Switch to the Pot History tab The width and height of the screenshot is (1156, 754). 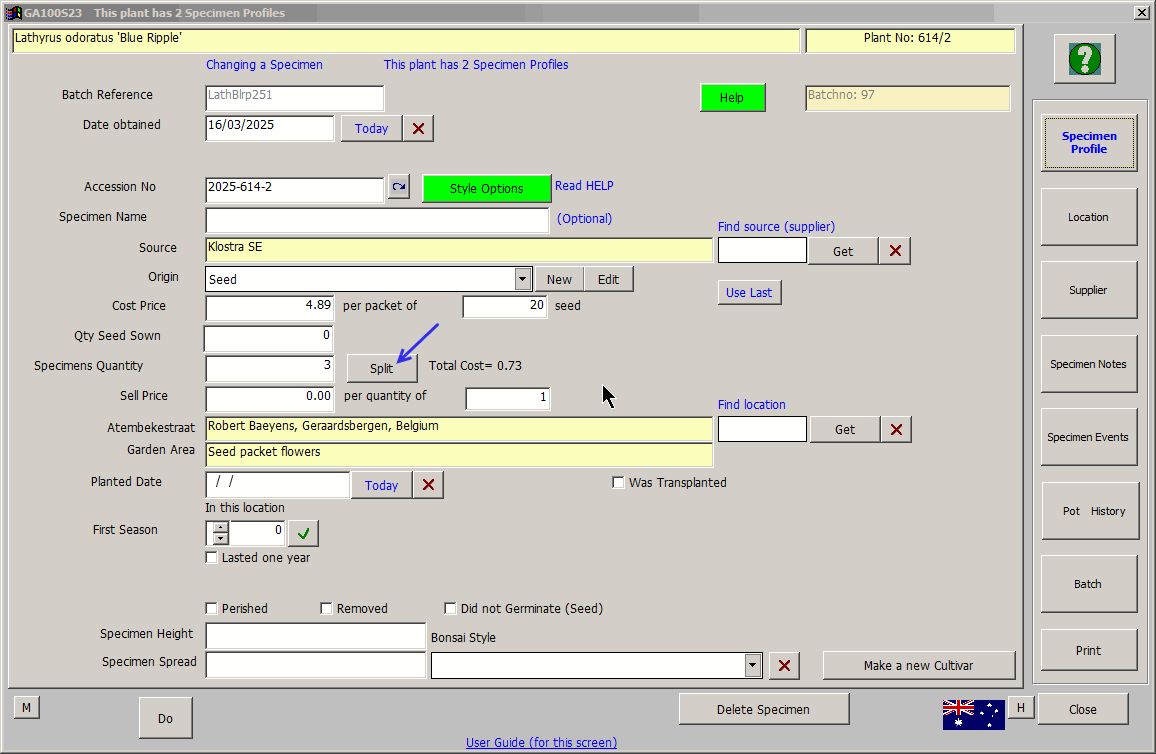[1088, 511]
